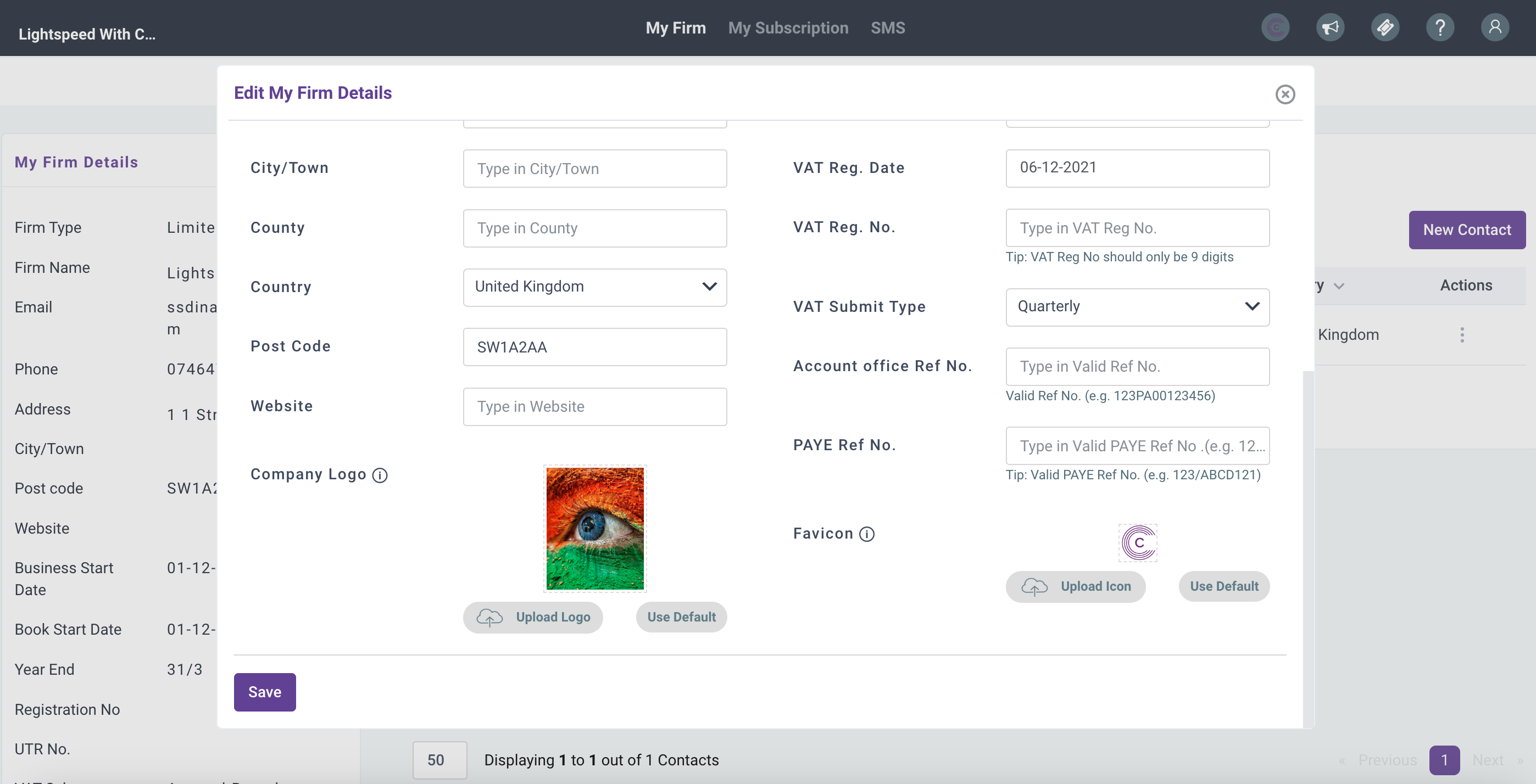Focus the VAT Reg. No. input field
The height and width of the screenshot is (784, 1536).
point(1137,228)
